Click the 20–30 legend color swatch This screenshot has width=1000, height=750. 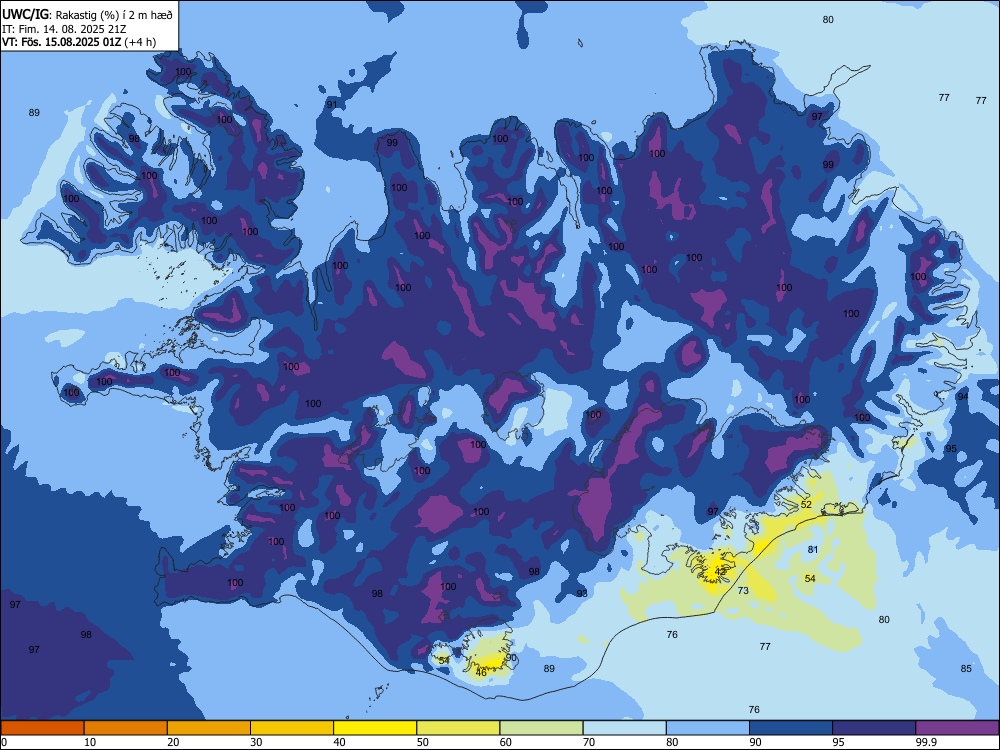(209, 728)
